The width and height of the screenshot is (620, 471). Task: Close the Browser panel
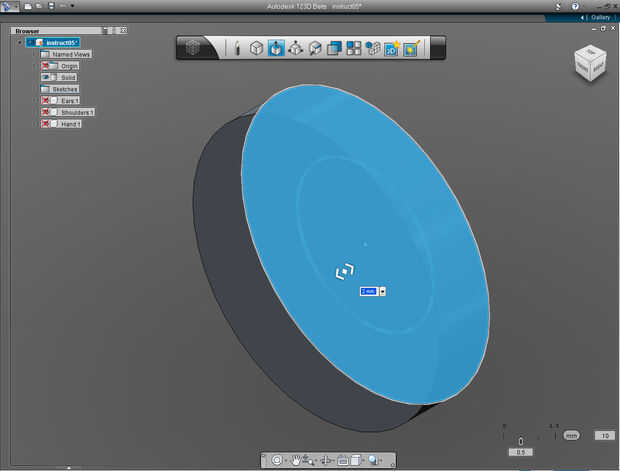coord(123,30)
